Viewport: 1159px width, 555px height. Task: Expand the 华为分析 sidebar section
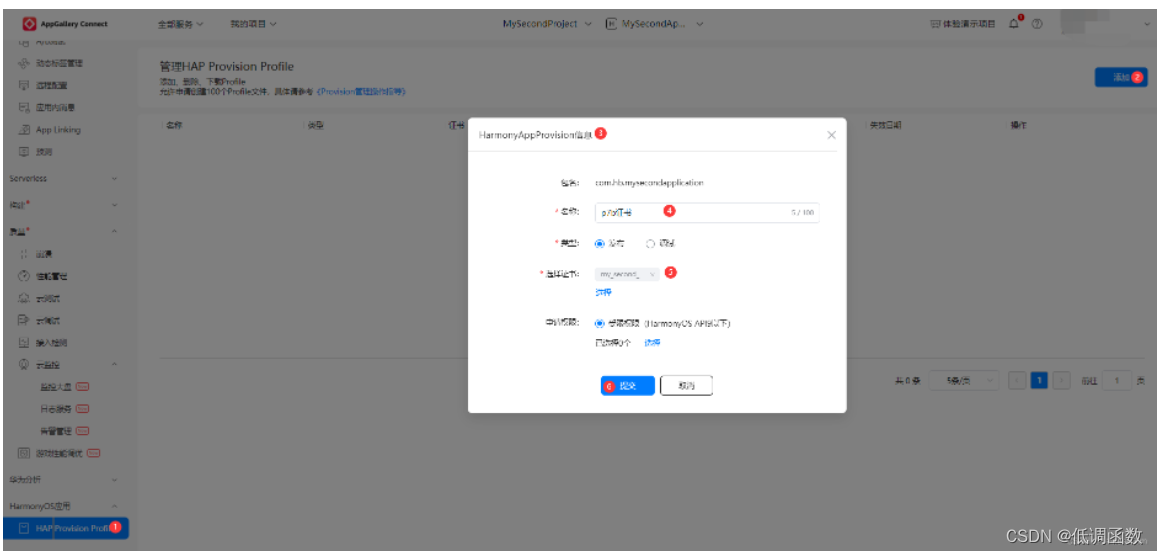(114, 480)
